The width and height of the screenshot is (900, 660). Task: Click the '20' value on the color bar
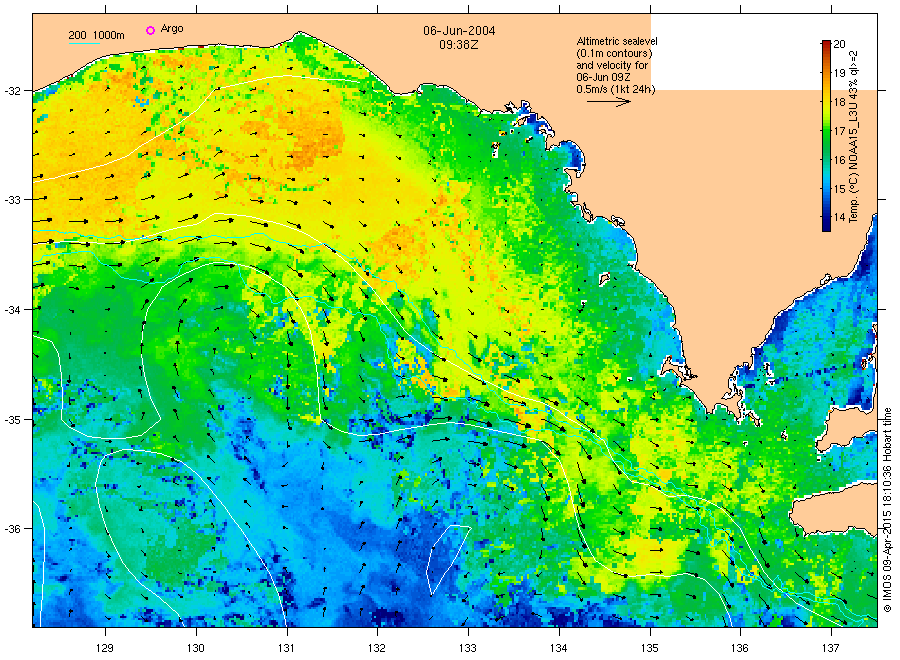pos(839,44)
